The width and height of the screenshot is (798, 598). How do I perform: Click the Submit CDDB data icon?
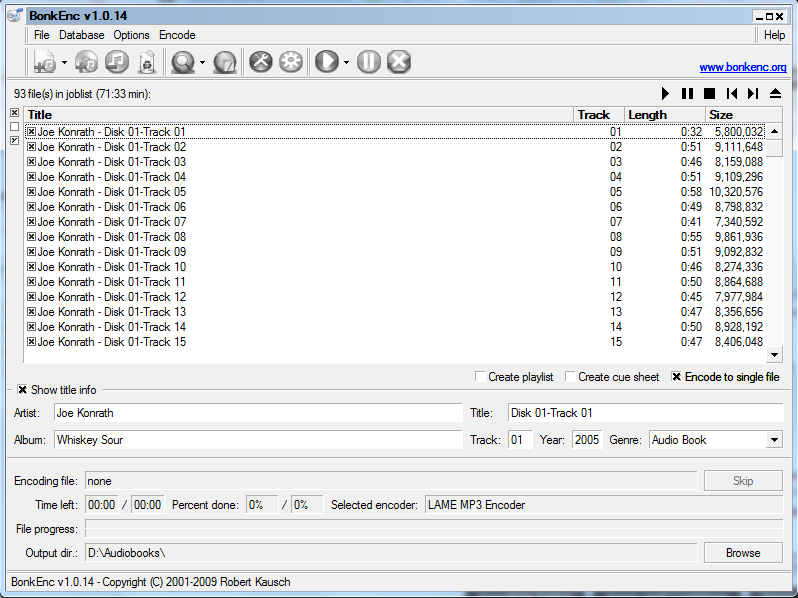point(225,62)
